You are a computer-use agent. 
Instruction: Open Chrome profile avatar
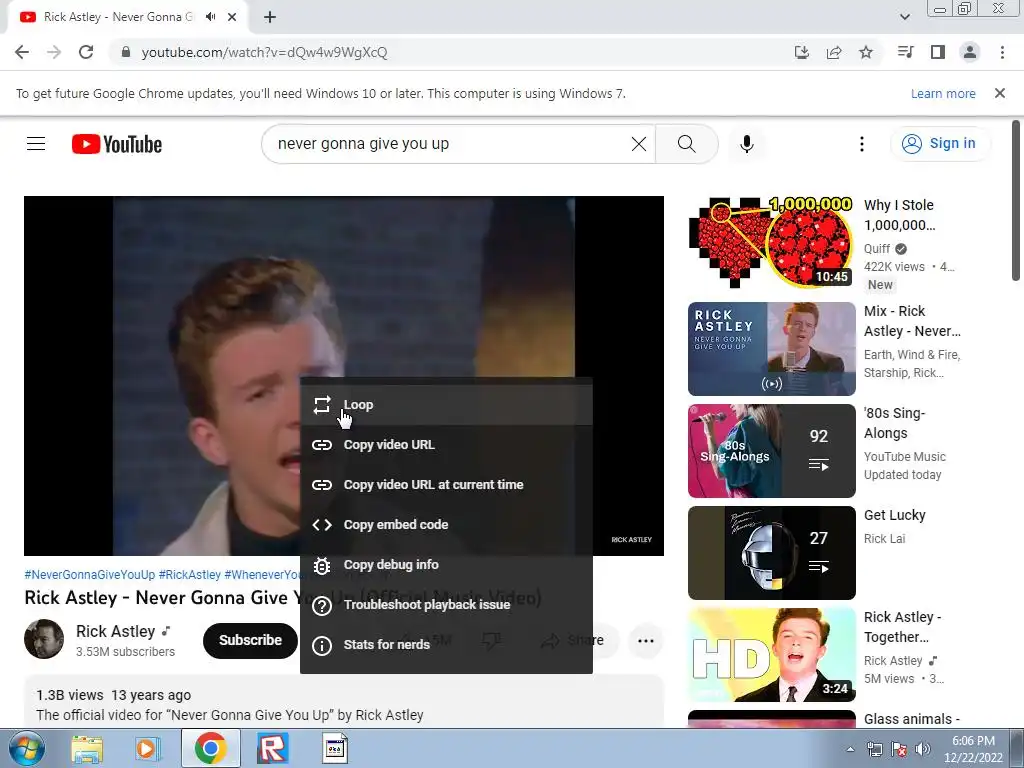pyautogui.click(x=970, y=52)
